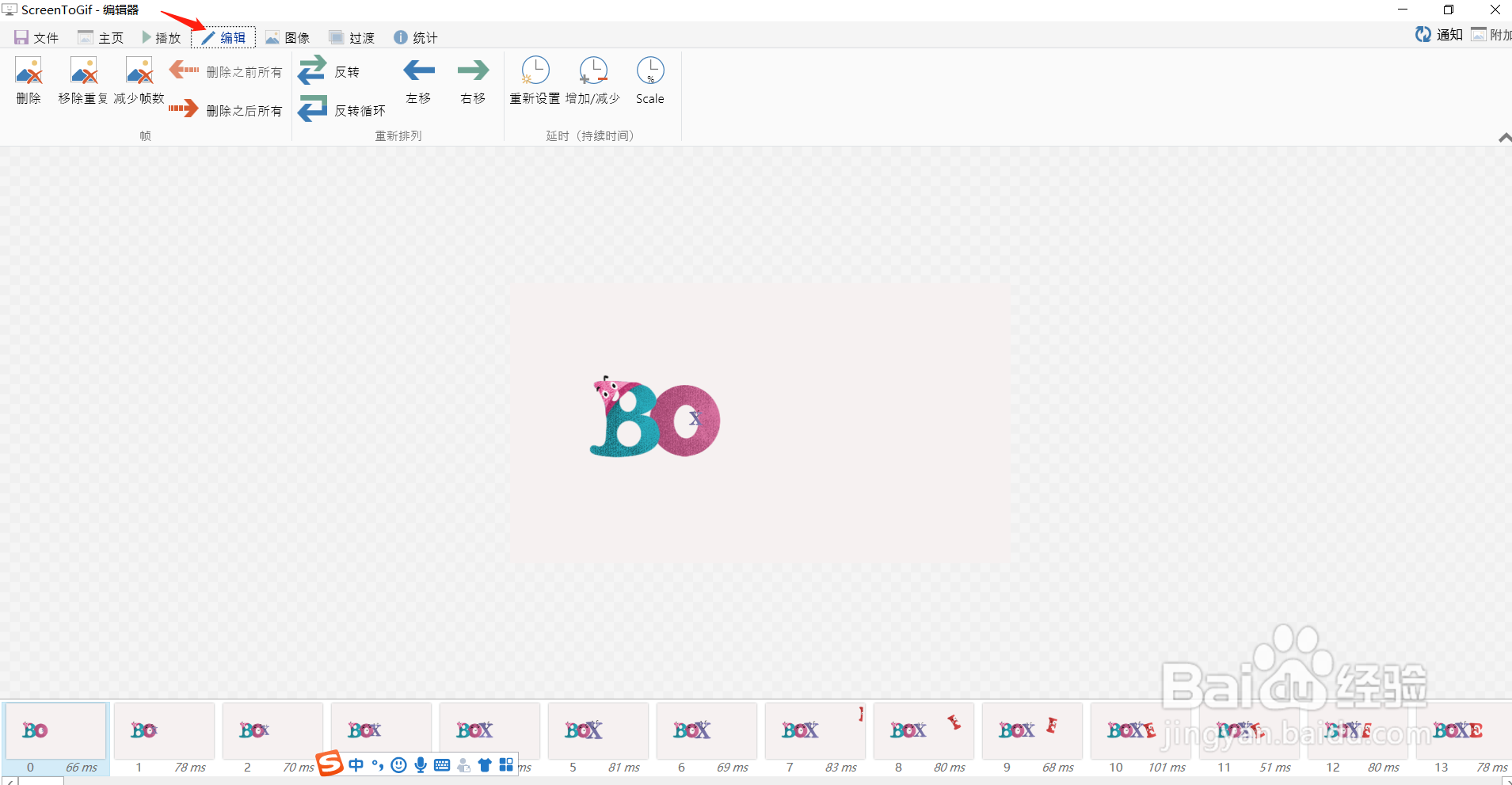Click the scroll-left arrow of frame list

[10, 781]
